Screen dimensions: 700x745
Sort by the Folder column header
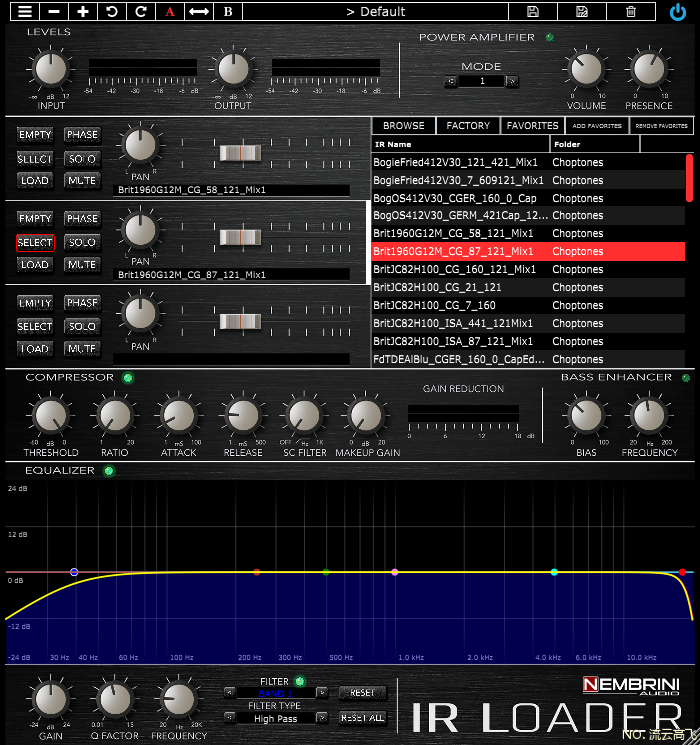coord(595,144)
